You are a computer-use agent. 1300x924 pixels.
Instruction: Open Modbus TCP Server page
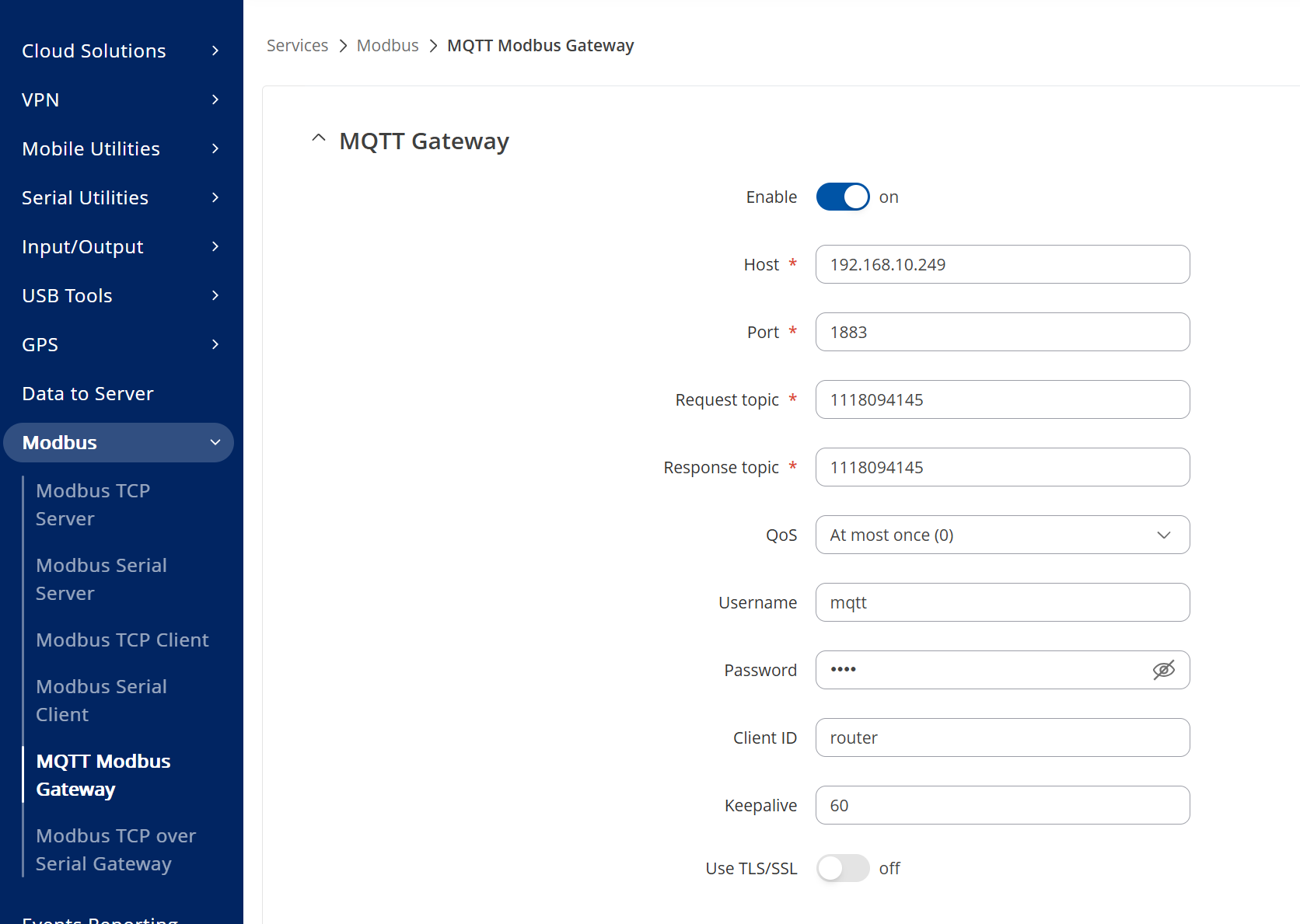[93, 504]
